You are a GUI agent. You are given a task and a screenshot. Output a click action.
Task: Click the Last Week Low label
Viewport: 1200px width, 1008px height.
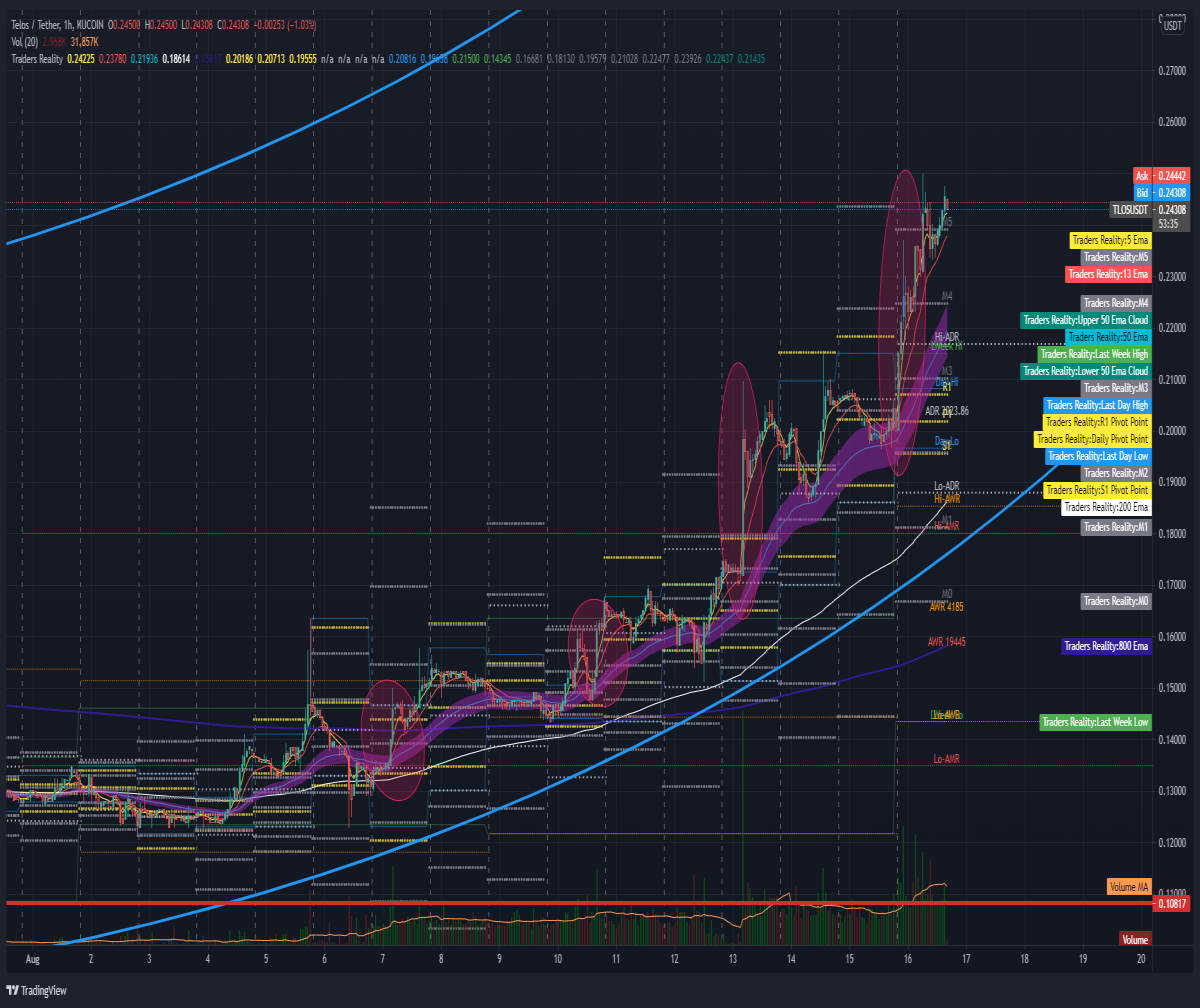pyautogui.click(x=1096, y=722)
